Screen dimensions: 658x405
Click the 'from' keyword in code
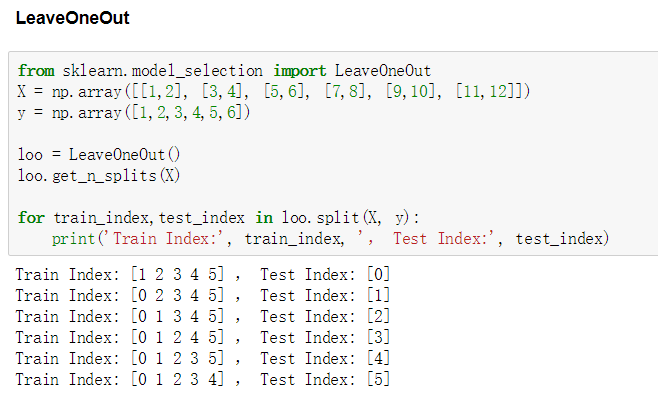[x=36, y=71]
